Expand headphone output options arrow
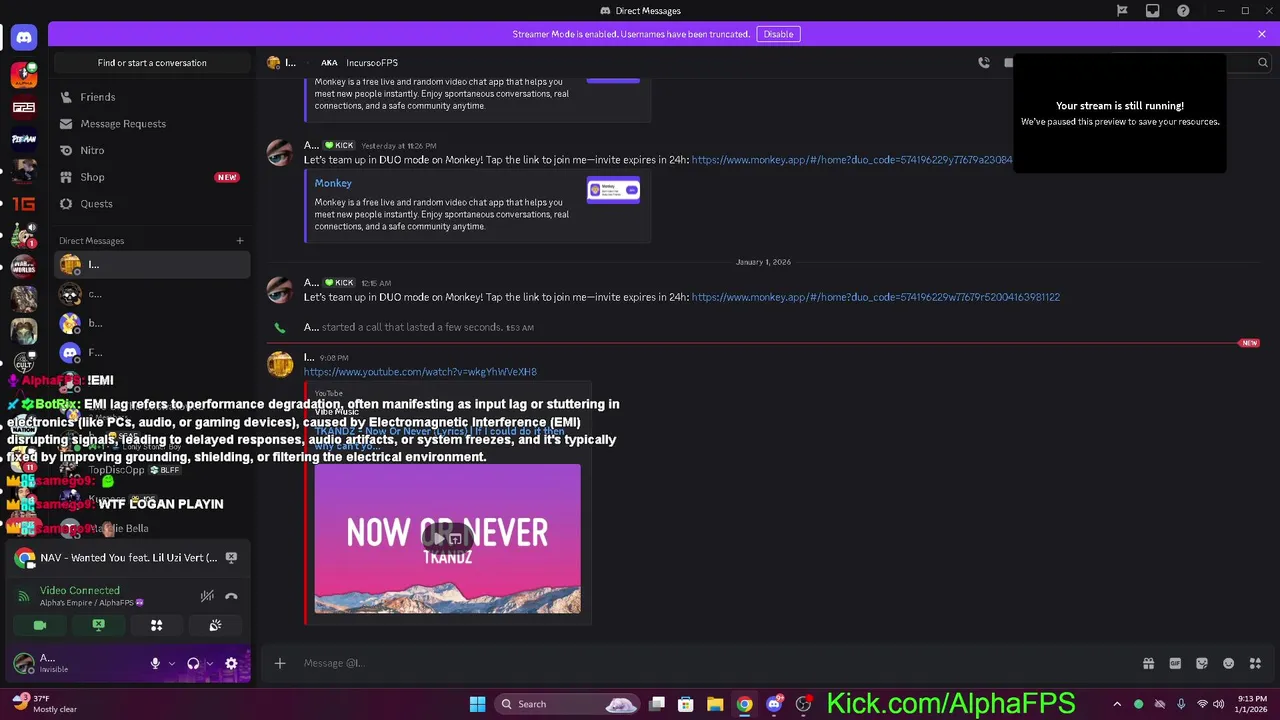The width and height of the screenshot is (1280, 720). pyautogui.click(x=209, y=663)
